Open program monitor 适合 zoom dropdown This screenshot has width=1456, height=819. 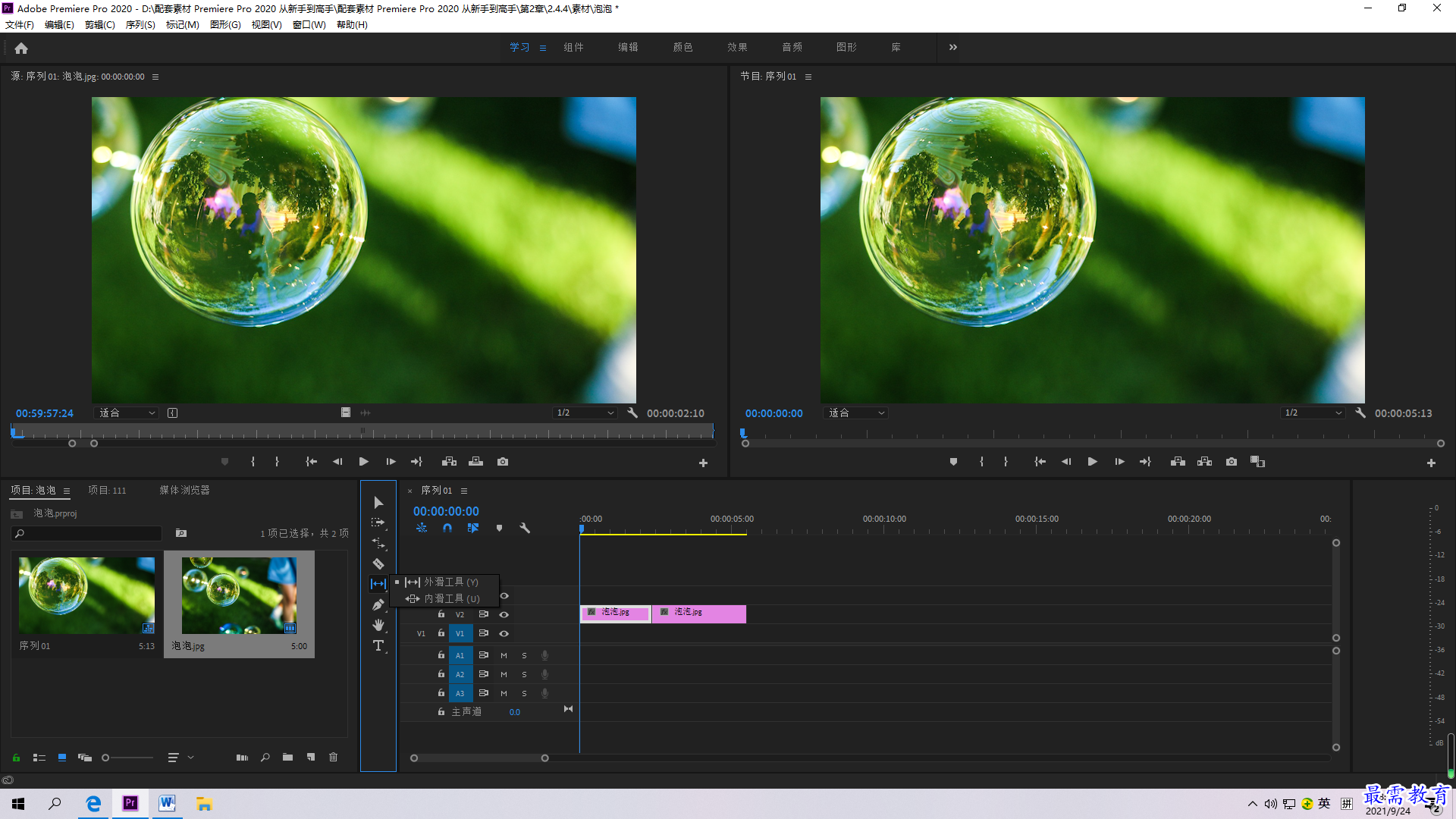(855, 413)
